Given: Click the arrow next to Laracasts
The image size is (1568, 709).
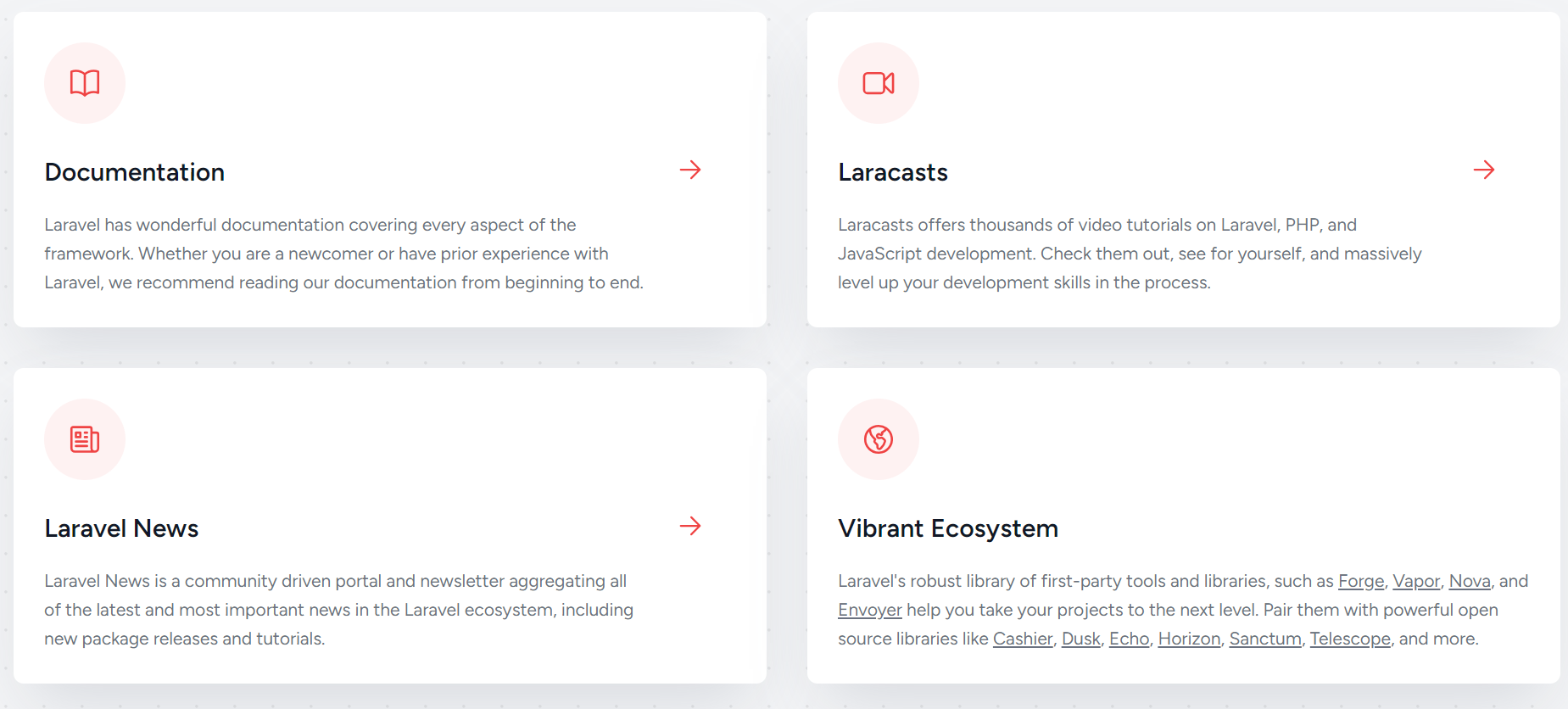Looking at the screenshot, I should tap(1484, 170).
